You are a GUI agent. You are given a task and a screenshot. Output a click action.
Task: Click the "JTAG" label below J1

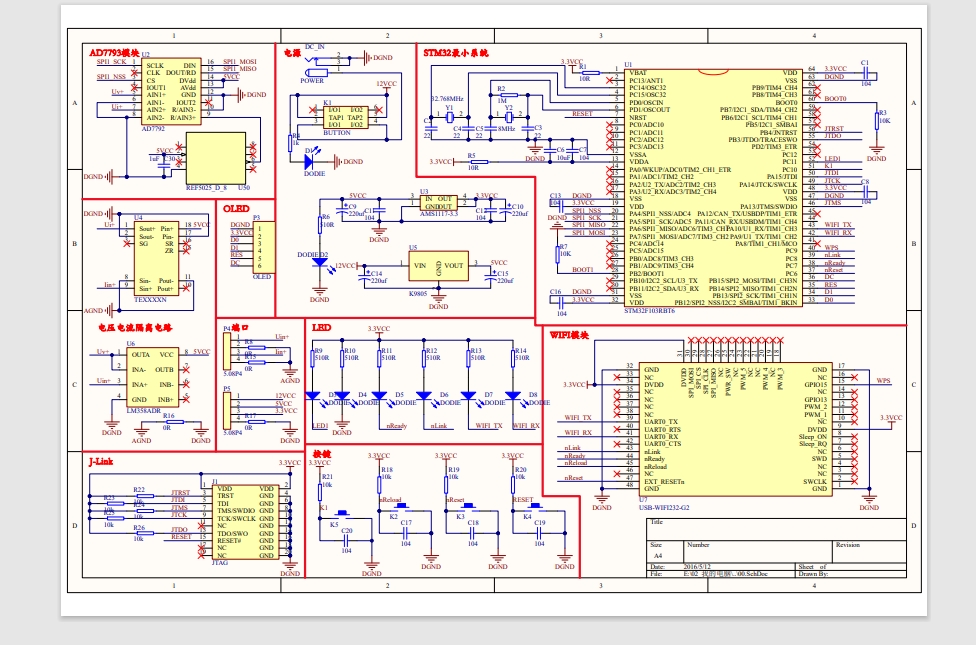point(220,563)
